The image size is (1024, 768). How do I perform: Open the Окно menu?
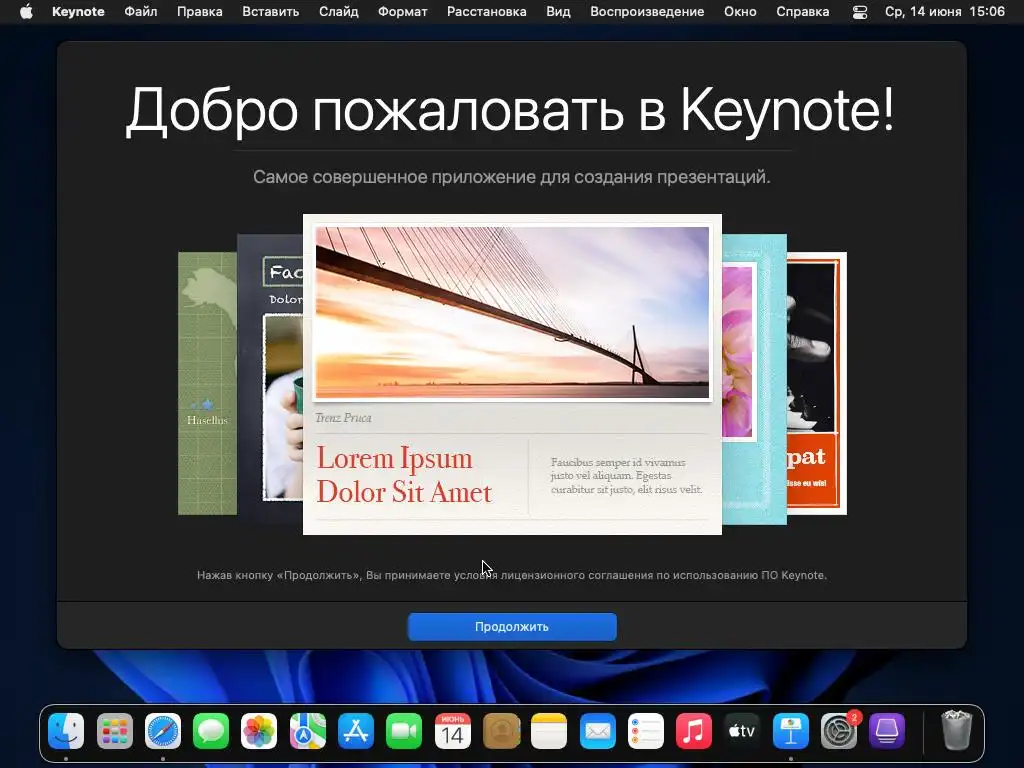pyautogui.click(x=740, y=12)
